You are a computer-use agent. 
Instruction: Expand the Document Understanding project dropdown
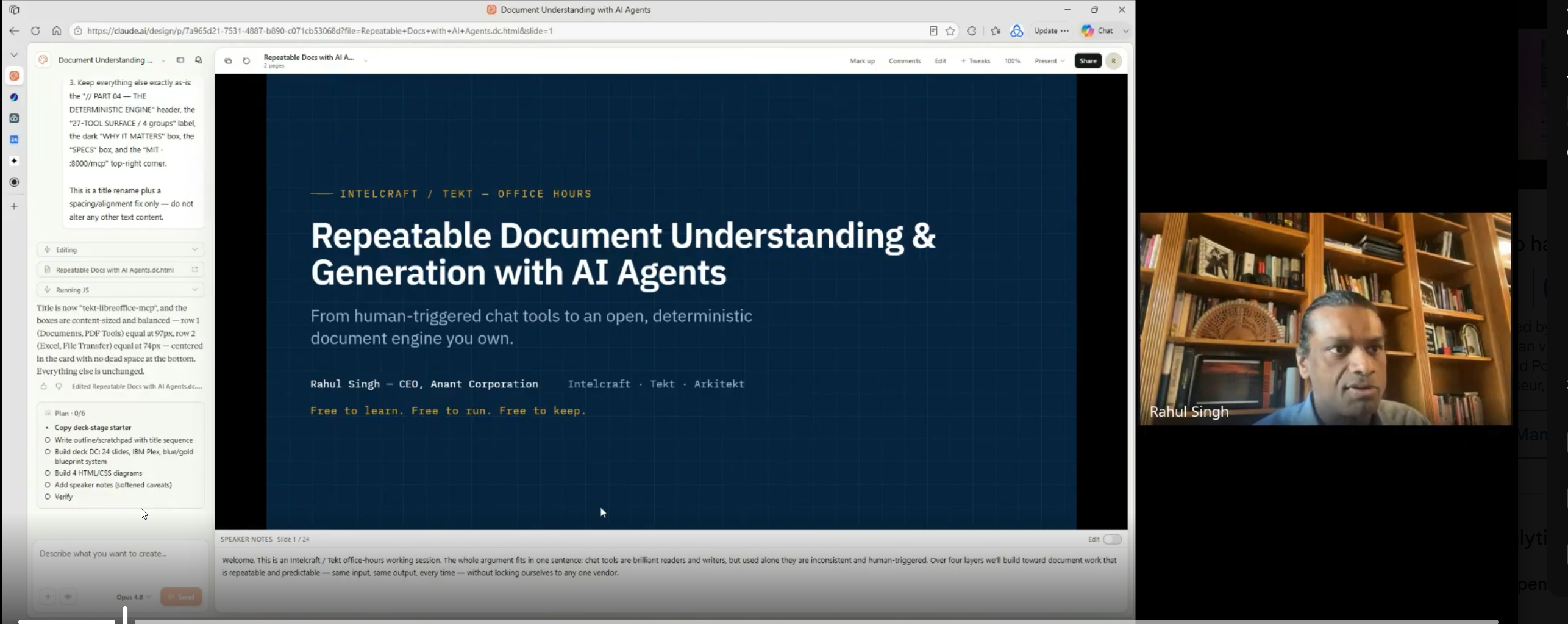[x=163, y=60]
